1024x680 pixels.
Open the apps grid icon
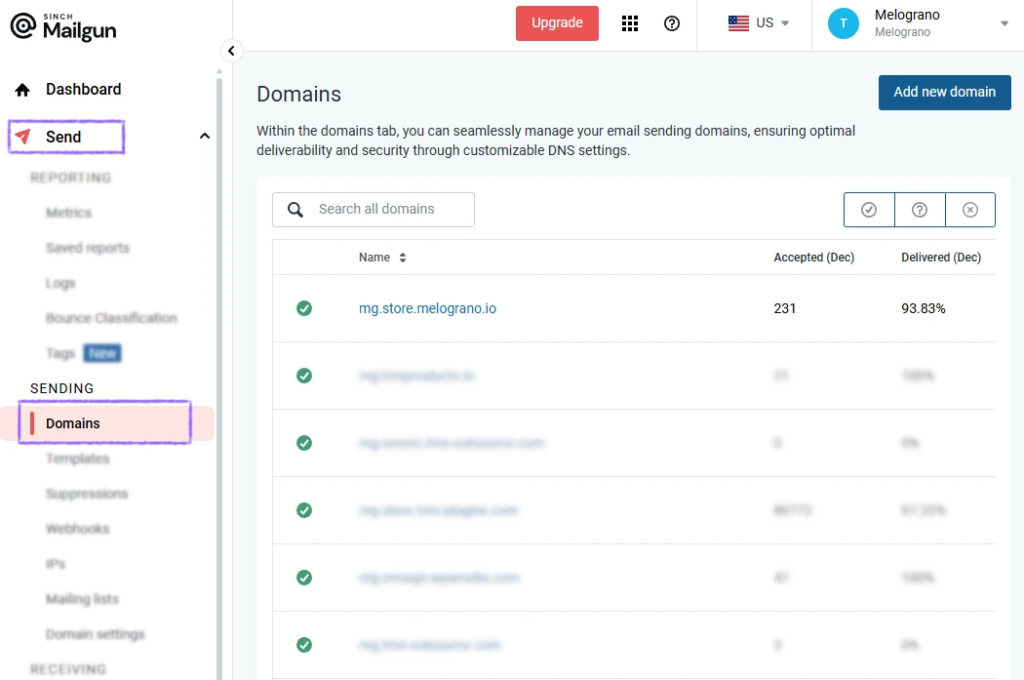[x=630, y=23]
